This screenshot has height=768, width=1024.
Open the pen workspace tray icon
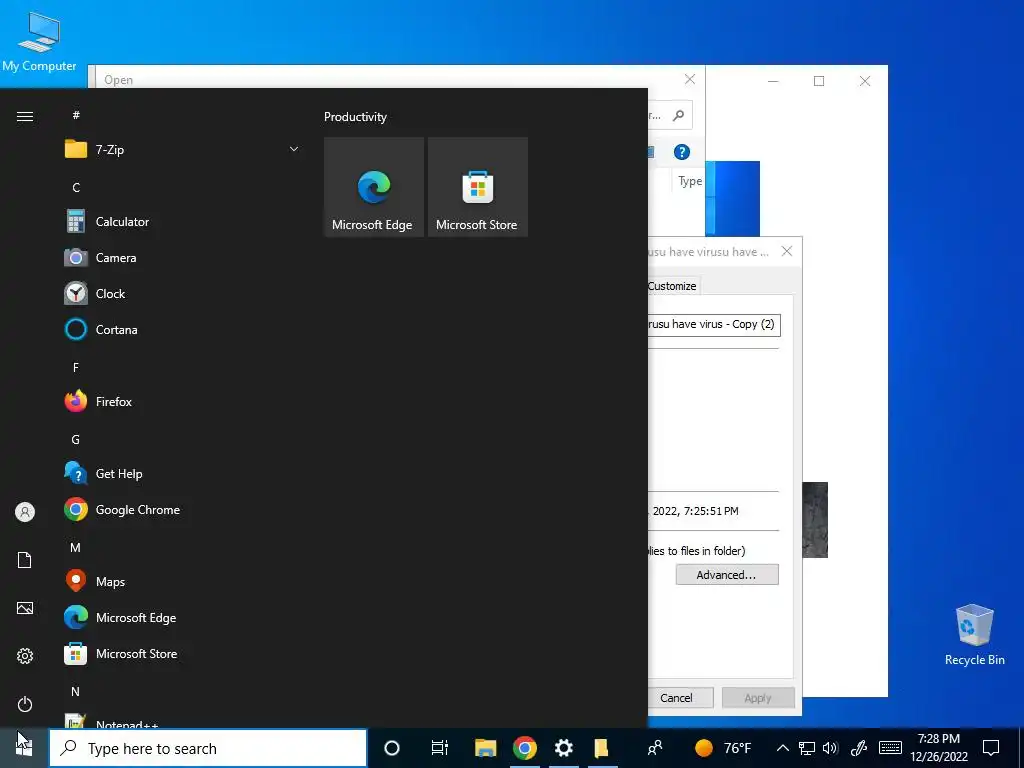tap(859, 748)
